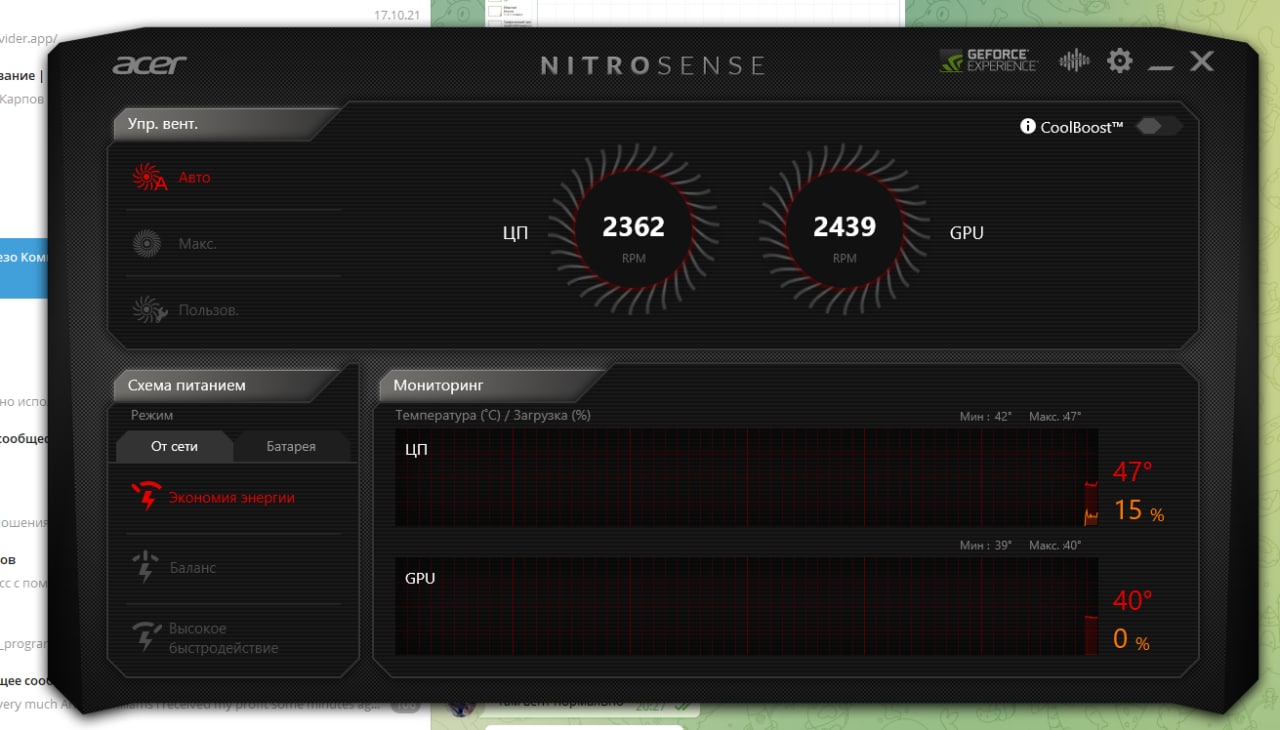Image resolution: width=1280 pixels, height=730 pixels.
Task: Close the NitroSense window
Action: [1202, 61]
